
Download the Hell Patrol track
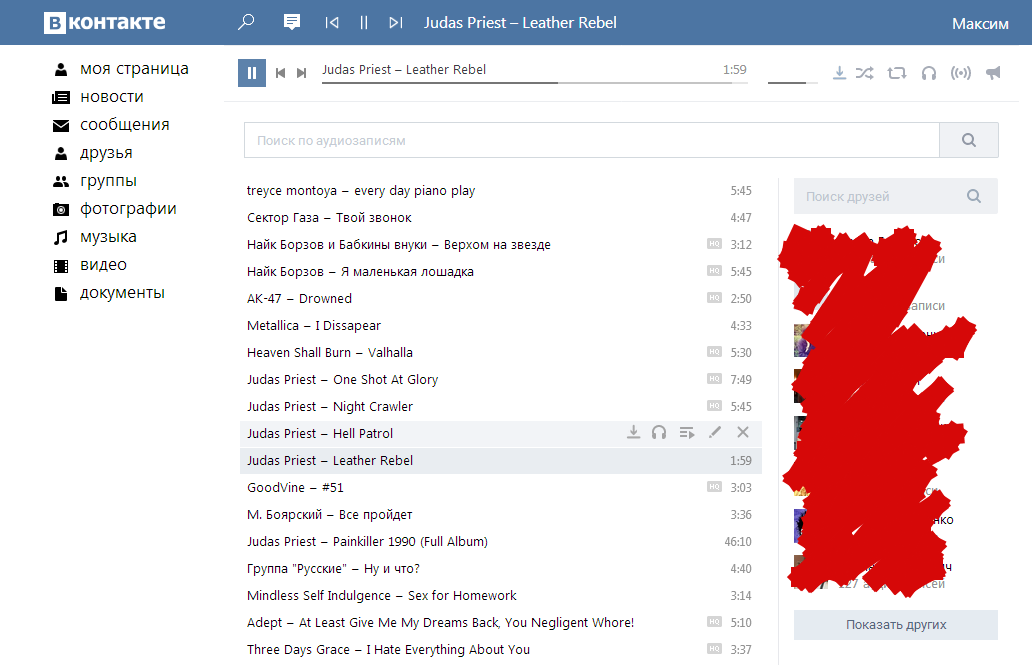633,433
